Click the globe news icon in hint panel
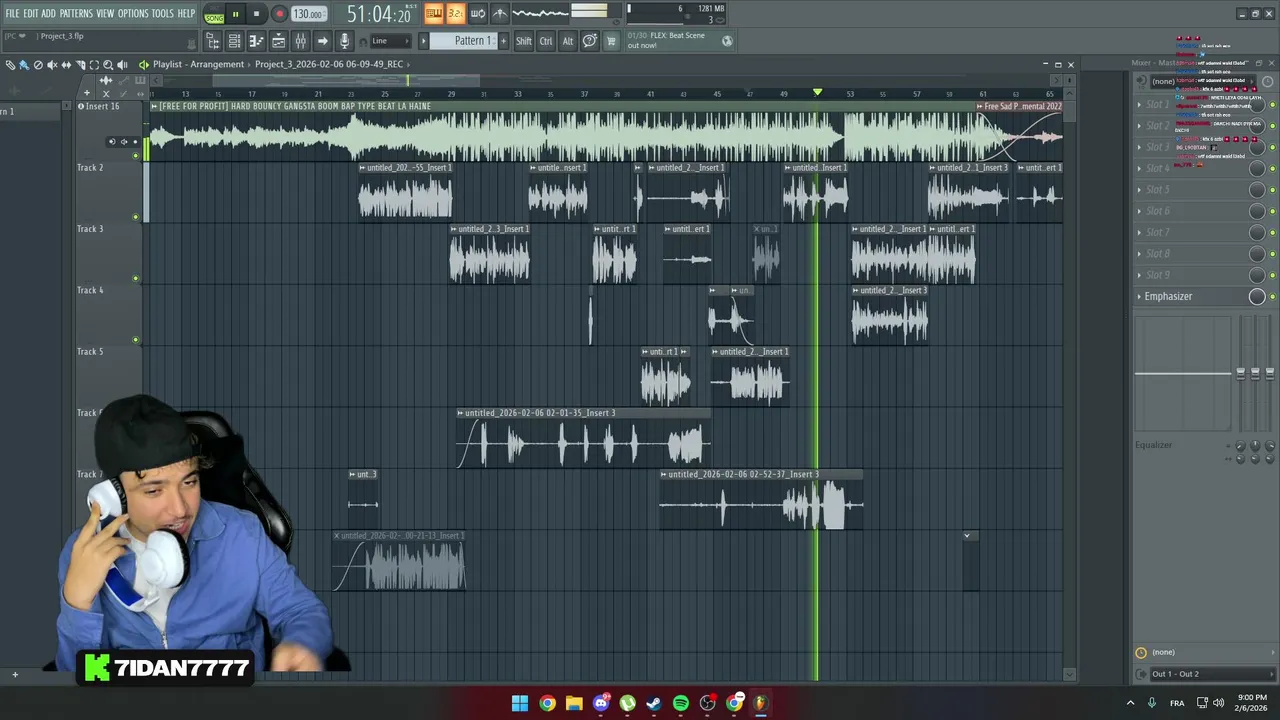 click(x=727, y=41)
